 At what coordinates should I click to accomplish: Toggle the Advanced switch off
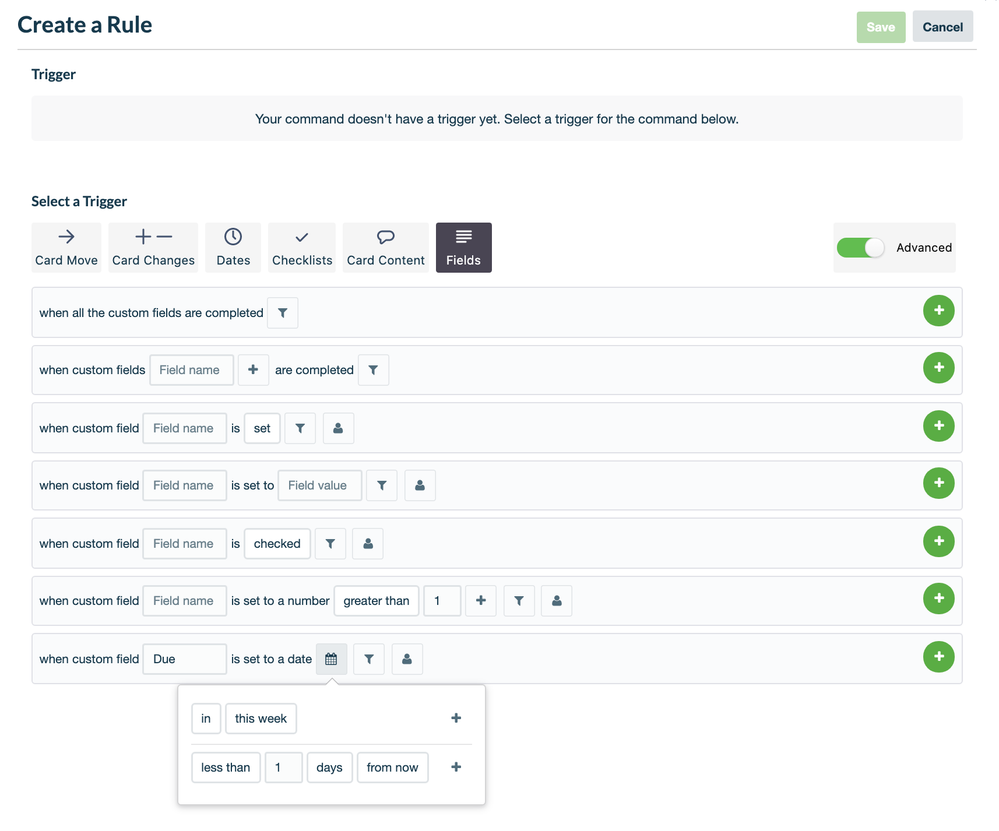pyautogui.click(x=861, y=248)
